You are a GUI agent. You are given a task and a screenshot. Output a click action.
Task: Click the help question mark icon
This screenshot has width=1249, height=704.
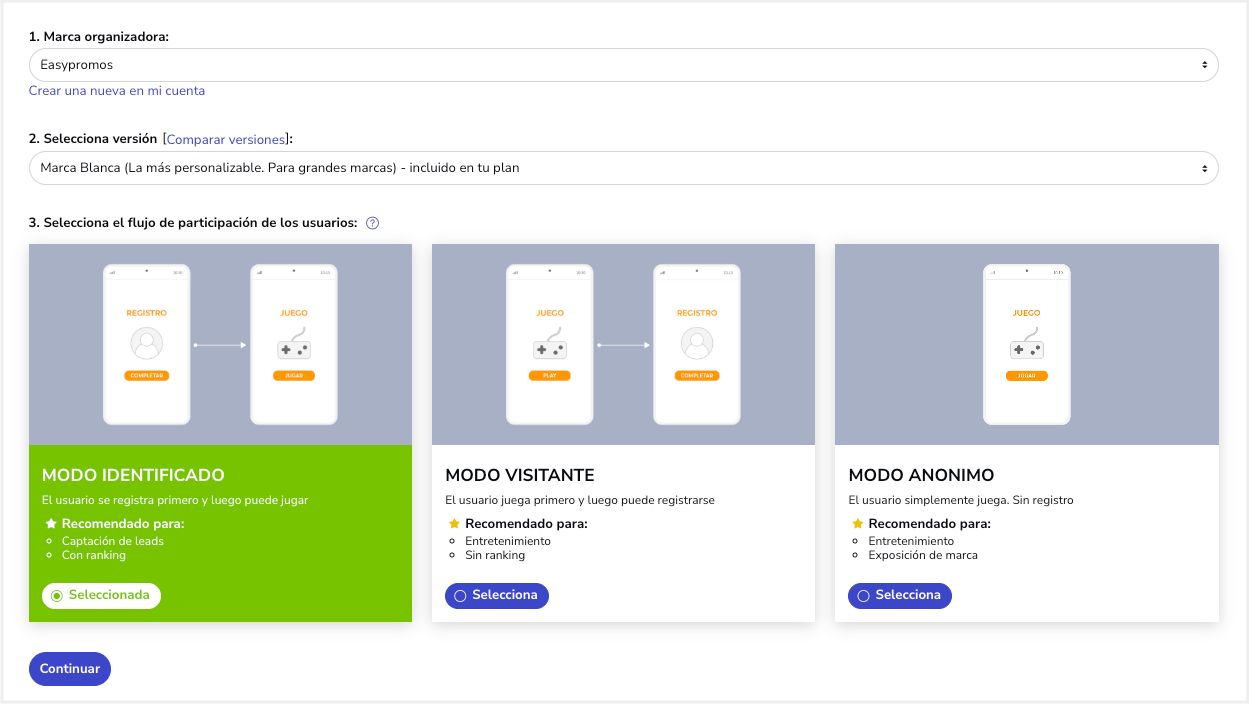coord(372,223)
